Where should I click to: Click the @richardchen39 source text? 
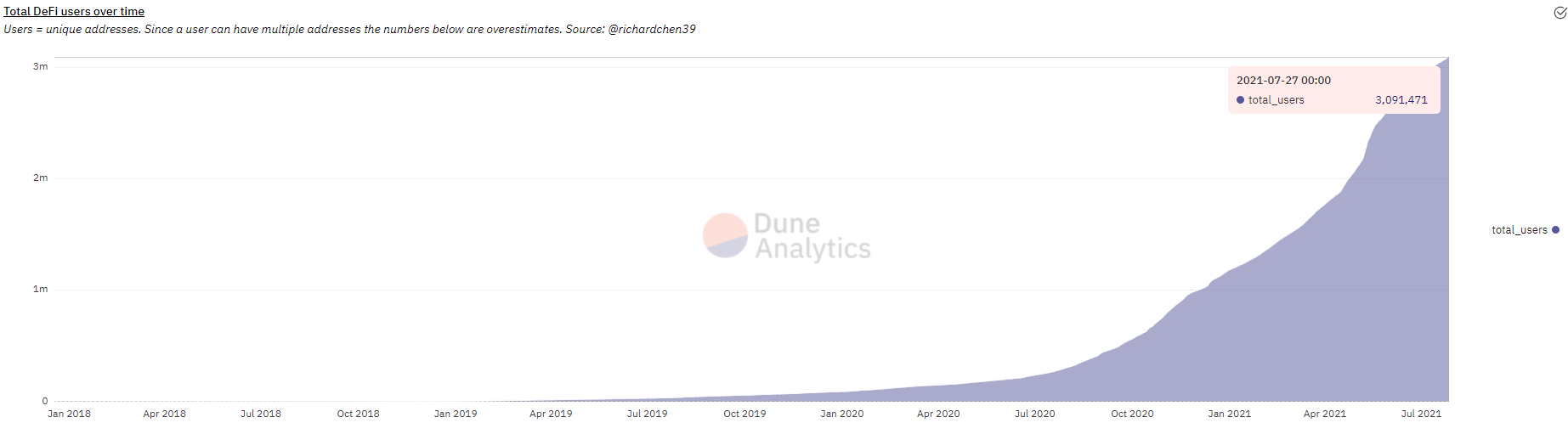[x=652, y=29]
